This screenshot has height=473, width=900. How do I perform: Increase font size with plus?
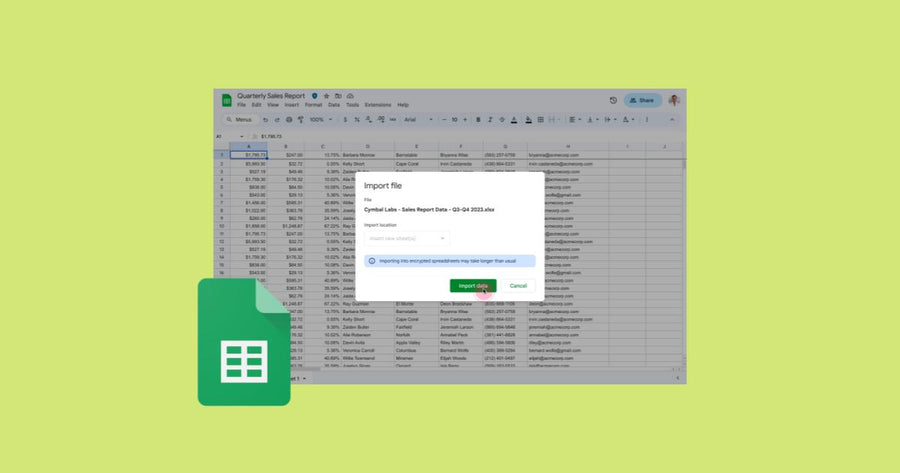coord(465,120)
